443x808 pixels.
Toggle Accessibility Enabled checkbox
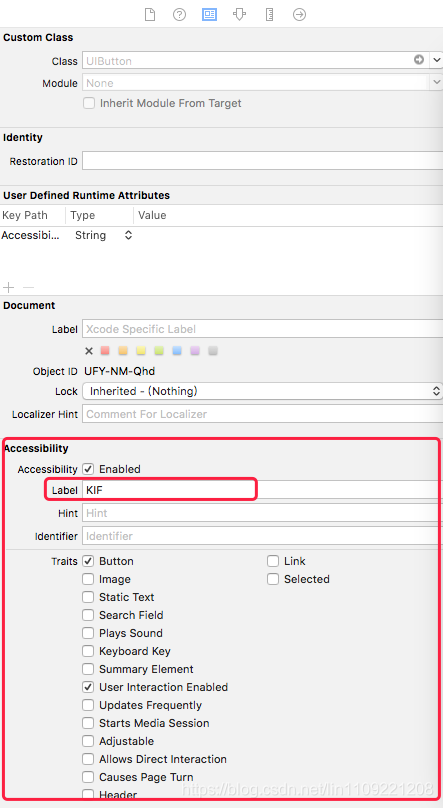pos(89,469)
